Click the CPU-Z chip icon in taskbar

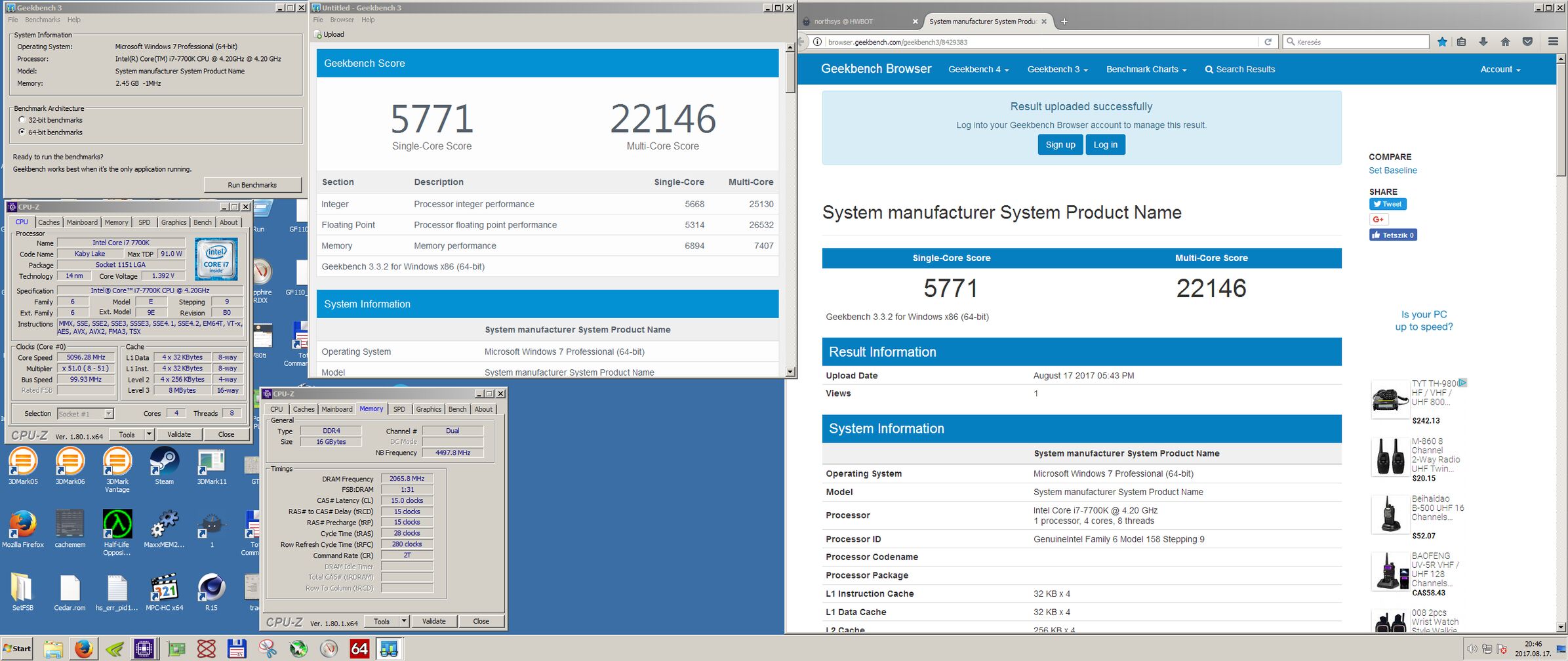tap(144, 649)
